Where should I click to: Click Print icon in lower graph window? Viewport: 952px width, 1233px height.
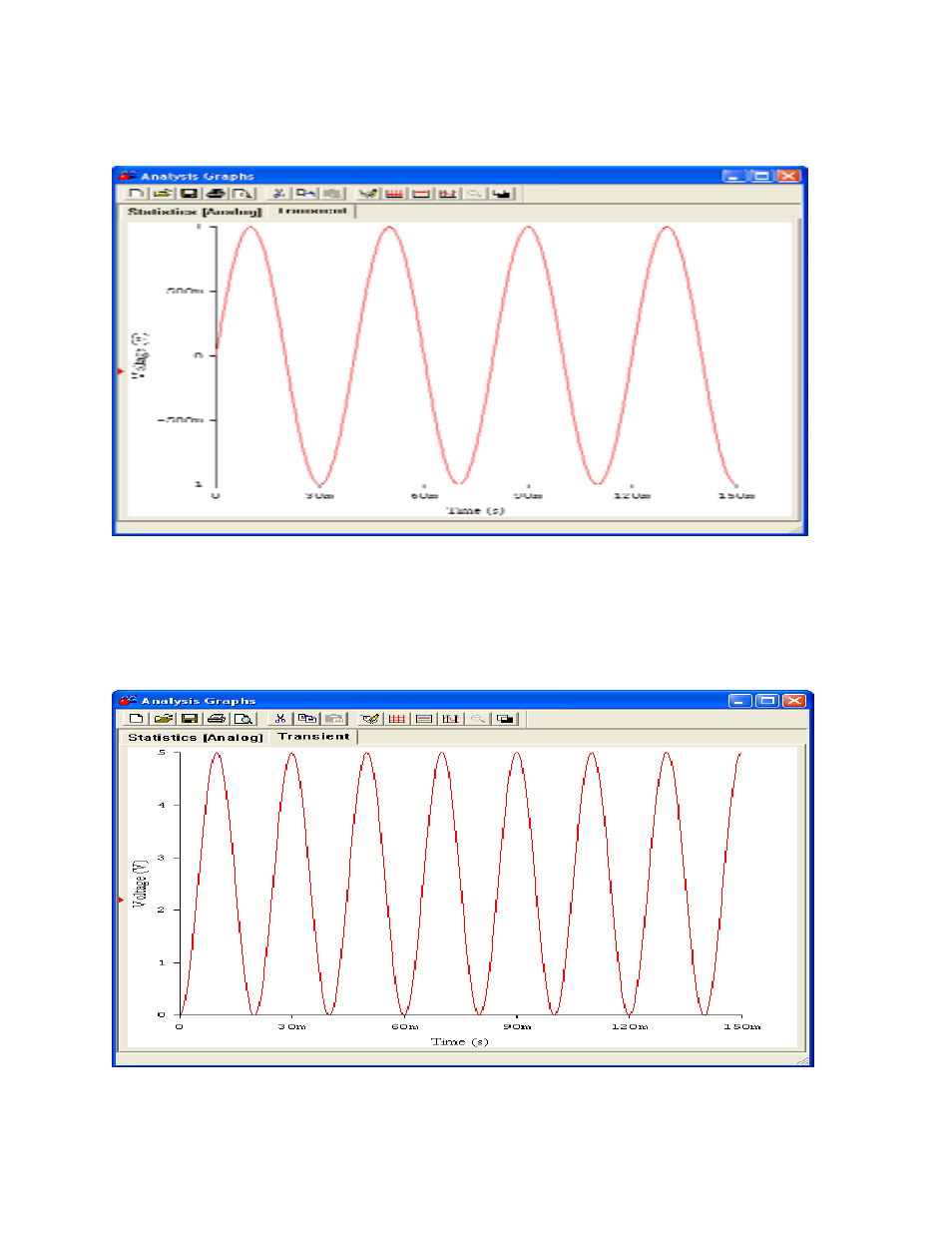[217, 719]
